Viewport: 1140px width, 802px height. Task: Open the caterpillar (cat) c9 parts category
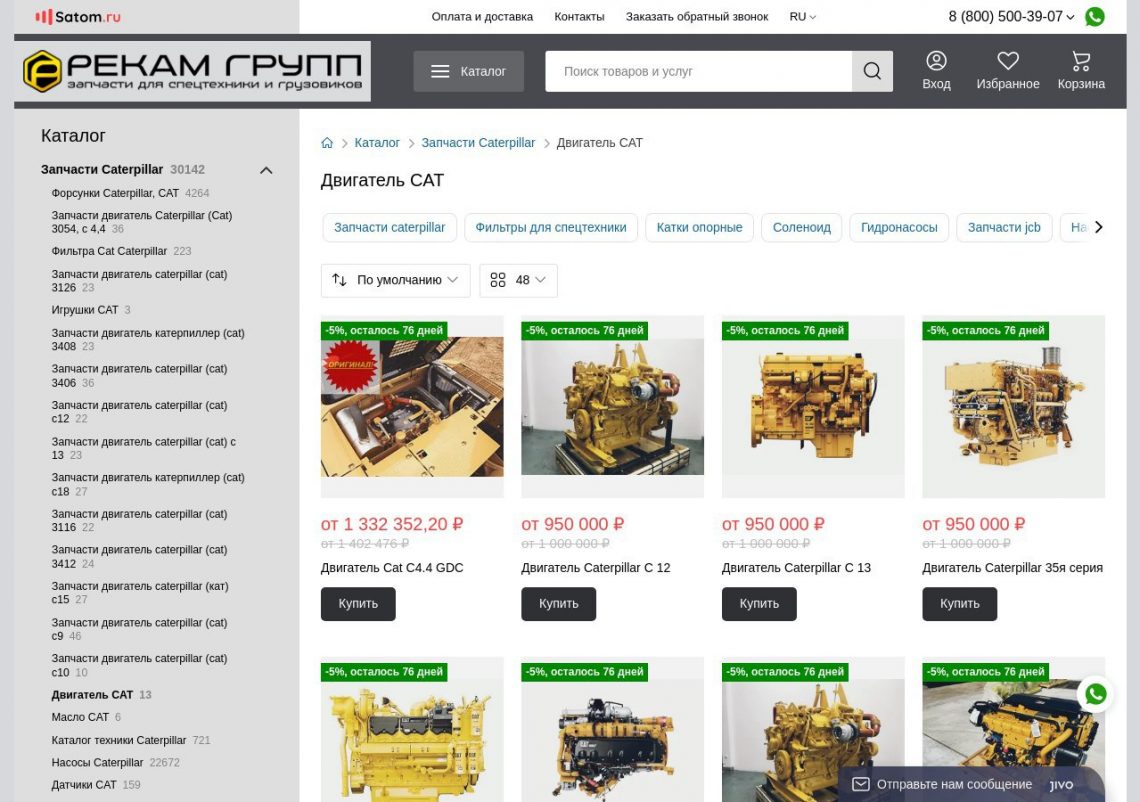pos(139,629)
